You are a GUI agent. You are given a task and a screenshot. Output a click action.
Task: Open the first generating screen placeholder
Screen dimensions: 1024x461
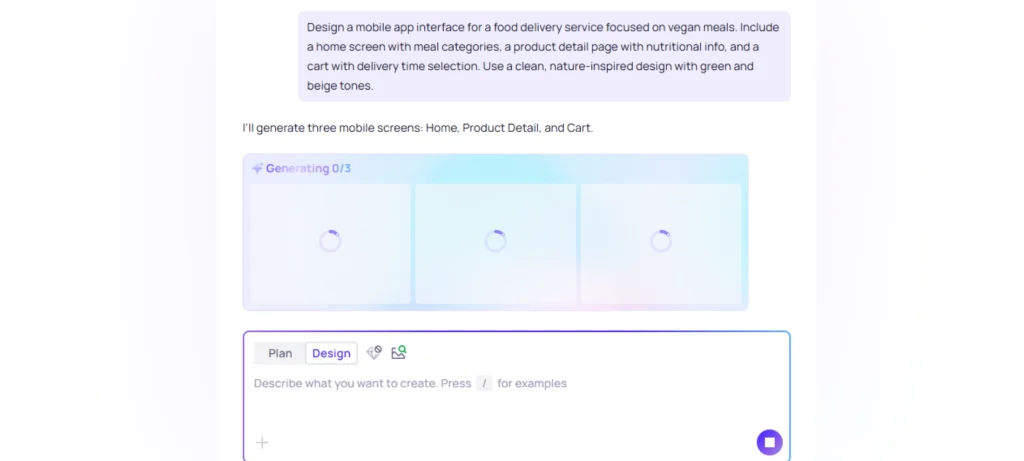330,244
